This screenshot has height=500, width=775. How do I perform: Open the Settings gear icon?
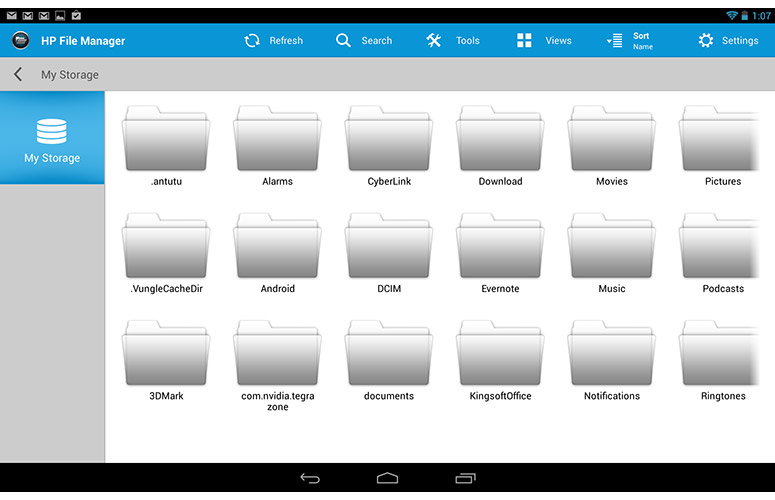click(x=706, y=41)
